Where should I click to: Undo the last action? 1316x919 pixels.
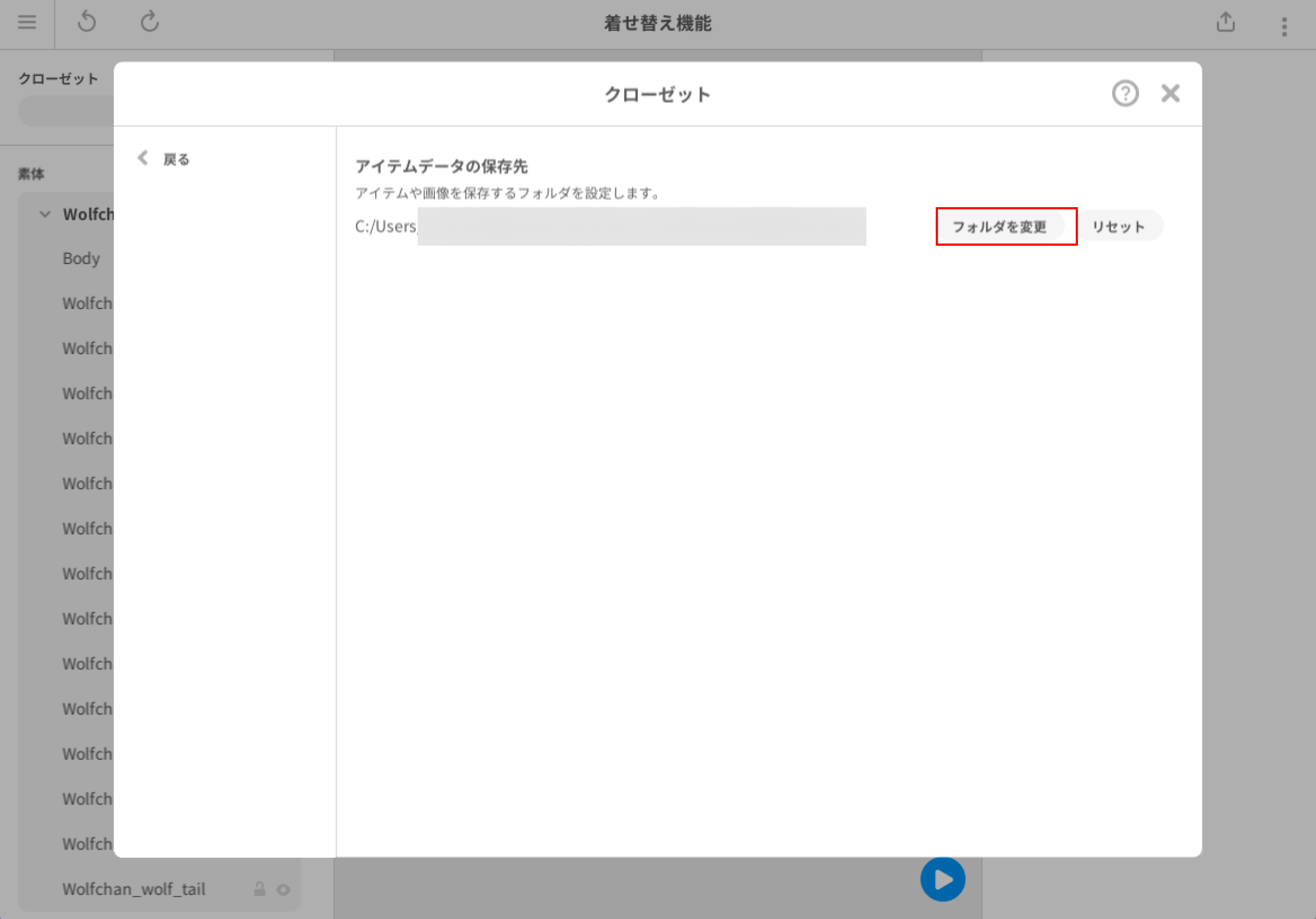[87, 23]
